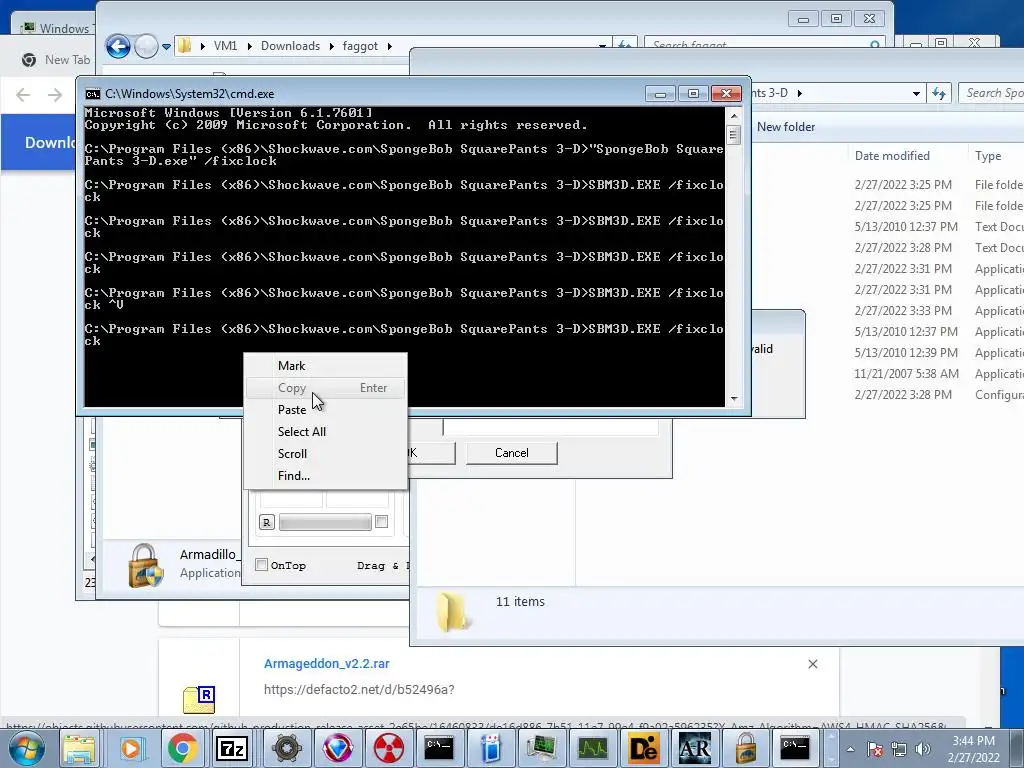Choose Scroll from the context menu
1024x768 pixels.
pyautogui.click(x=326, y=454)
